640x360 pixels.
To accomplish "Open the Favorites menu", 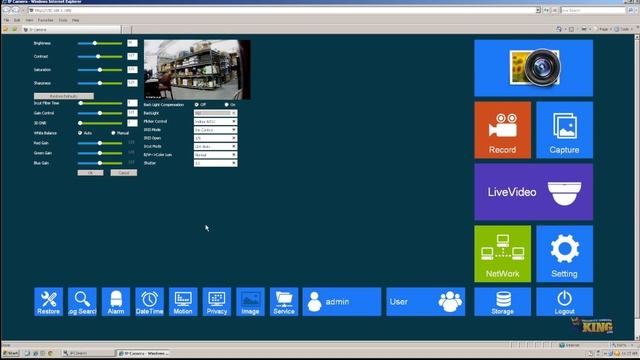I will pyautogui.click(x=45, y=20).
